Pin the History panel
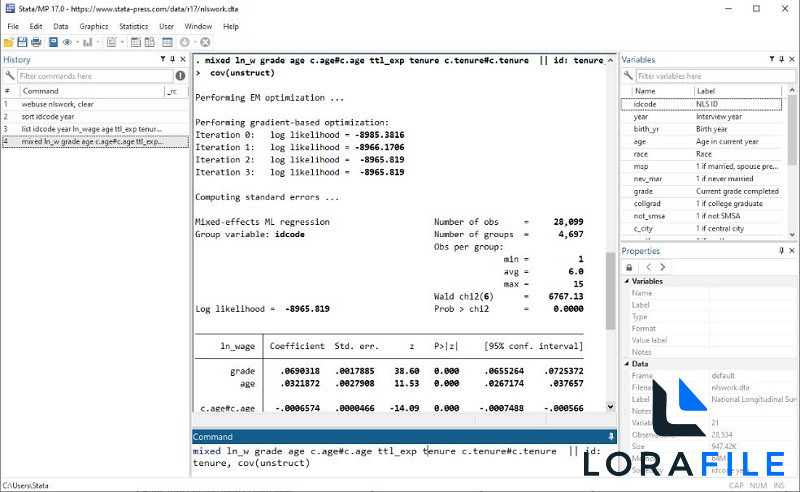Screen dimensions: 800x492 172,59
